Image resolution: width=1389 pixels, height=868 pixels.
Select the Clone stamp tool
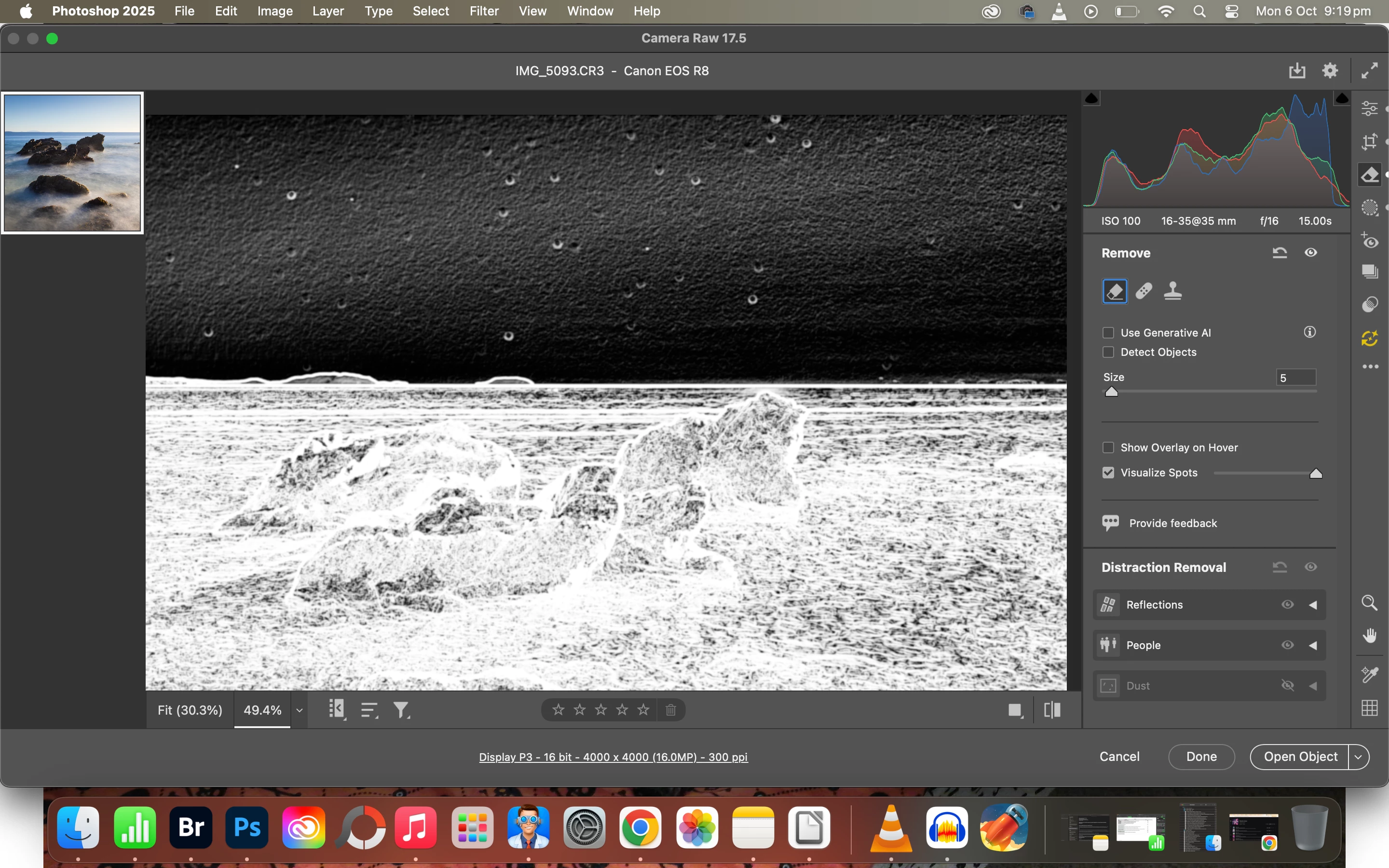pos(1172,291)
